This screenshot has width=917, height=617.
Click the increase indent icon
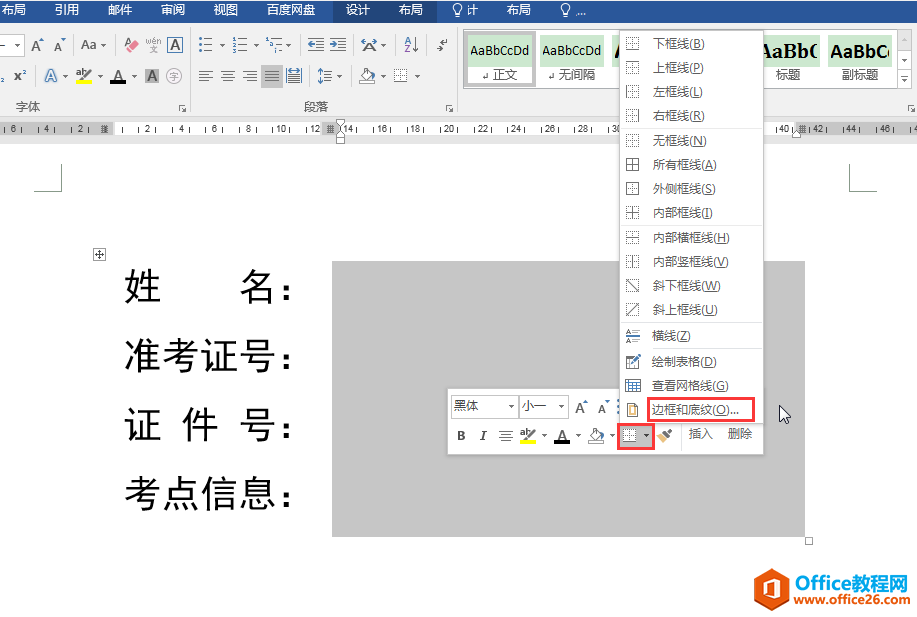(x=338, y=45)
